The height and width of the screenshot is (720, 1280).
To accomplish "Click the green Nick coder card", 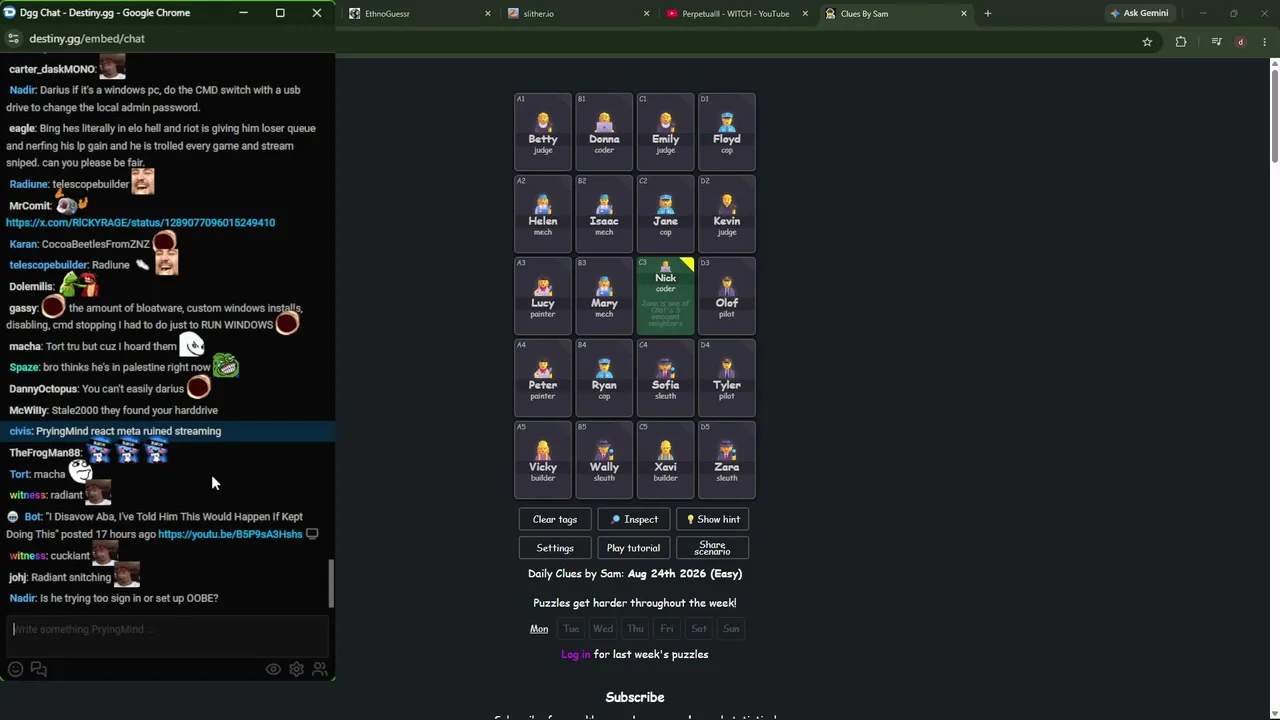I will pos(665,295).
